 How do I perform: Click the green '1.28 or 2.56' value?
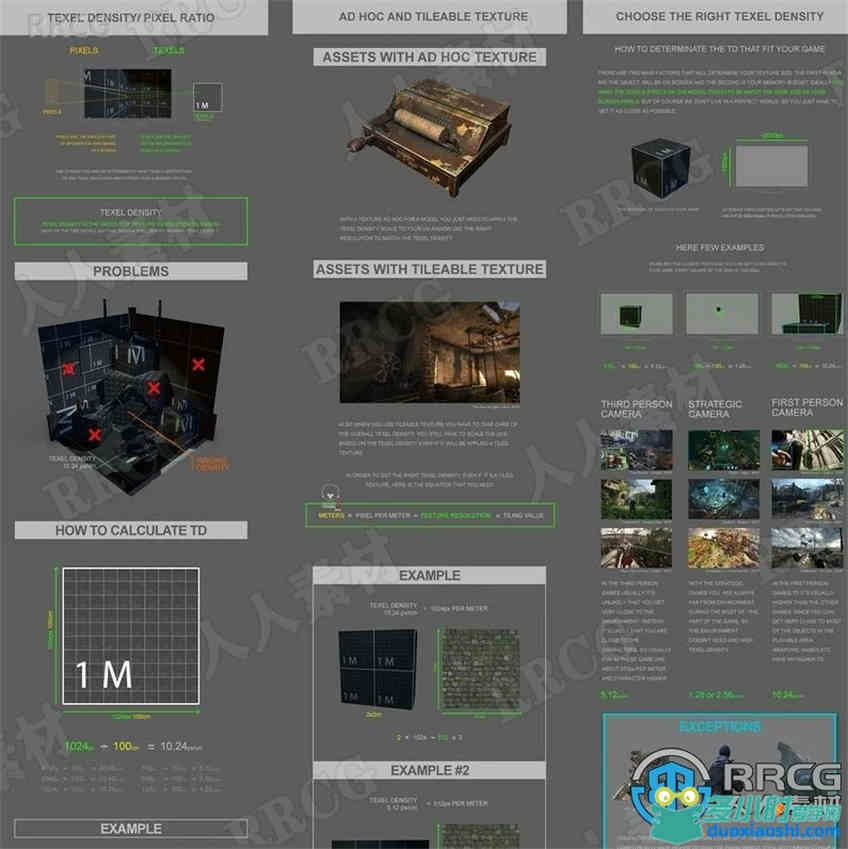715,695
